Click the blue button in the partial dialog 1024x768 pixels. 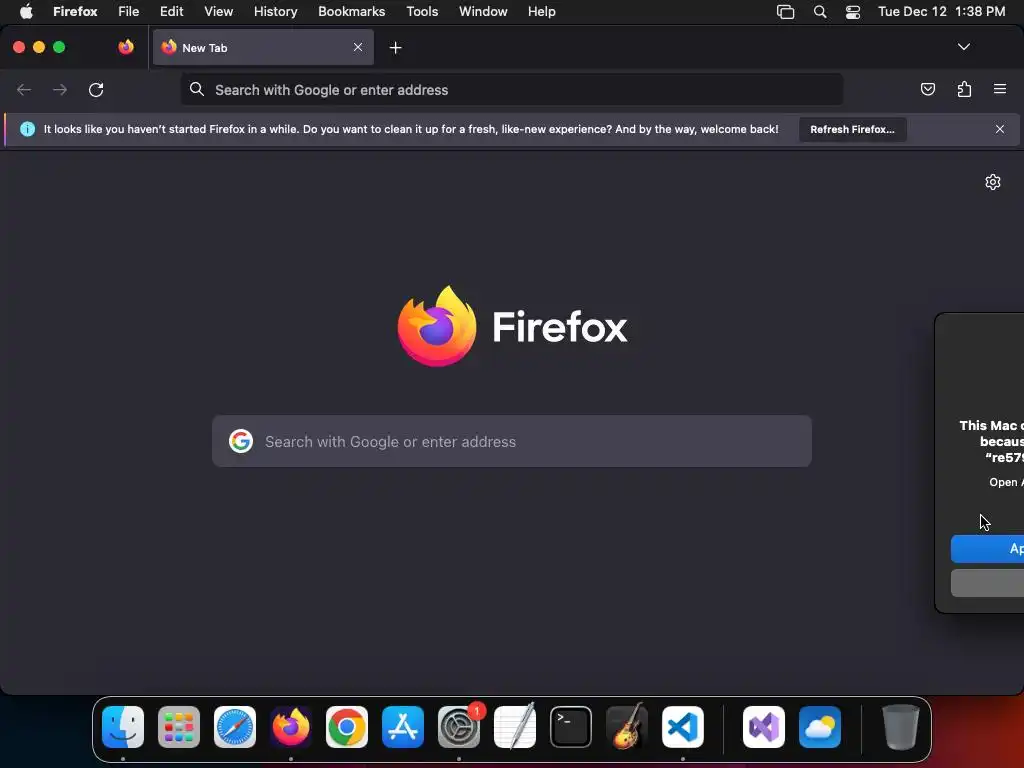[x=987, y=549]
